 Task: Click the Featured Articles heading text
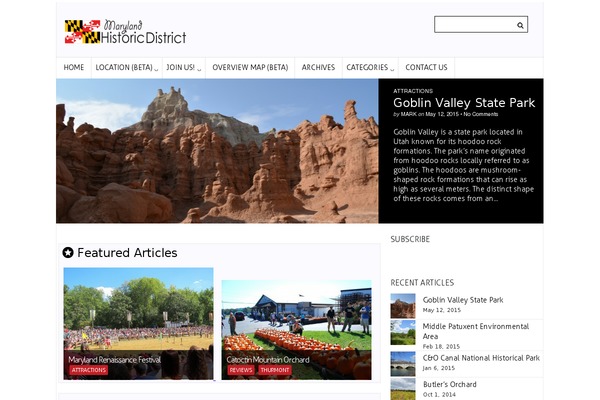click(127, 253)
